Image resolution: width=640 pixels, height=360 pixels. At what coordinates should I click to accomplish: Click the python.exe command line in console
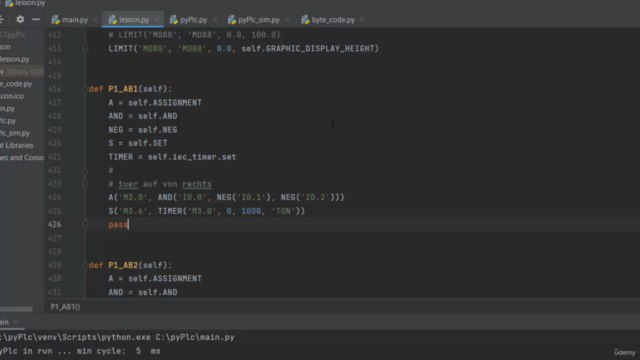point(117,337)
